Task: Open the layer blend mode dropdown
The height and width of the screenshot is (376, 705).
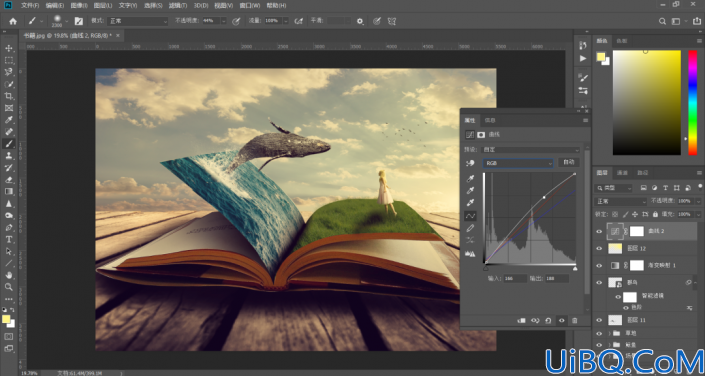Action: (x=620, y=201)
